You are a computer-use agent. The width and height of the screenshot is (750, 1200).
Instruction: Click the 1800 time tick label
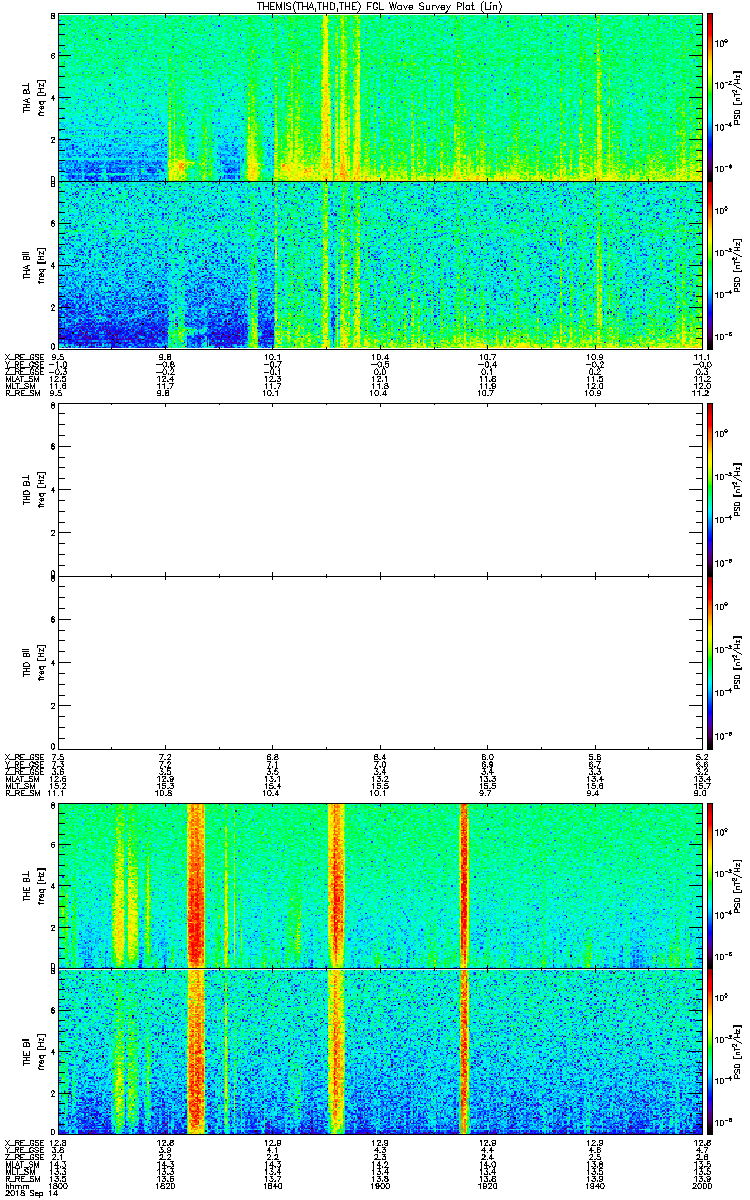tap(59, 1186)
